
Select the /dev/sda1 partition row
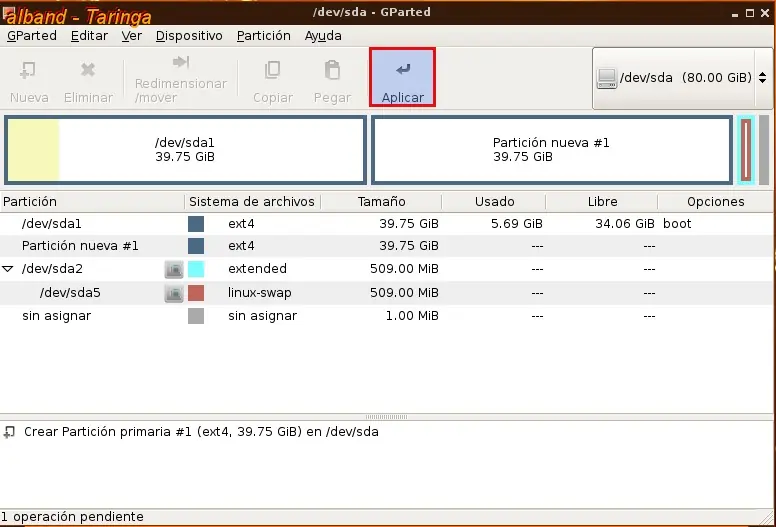point(386,224)
